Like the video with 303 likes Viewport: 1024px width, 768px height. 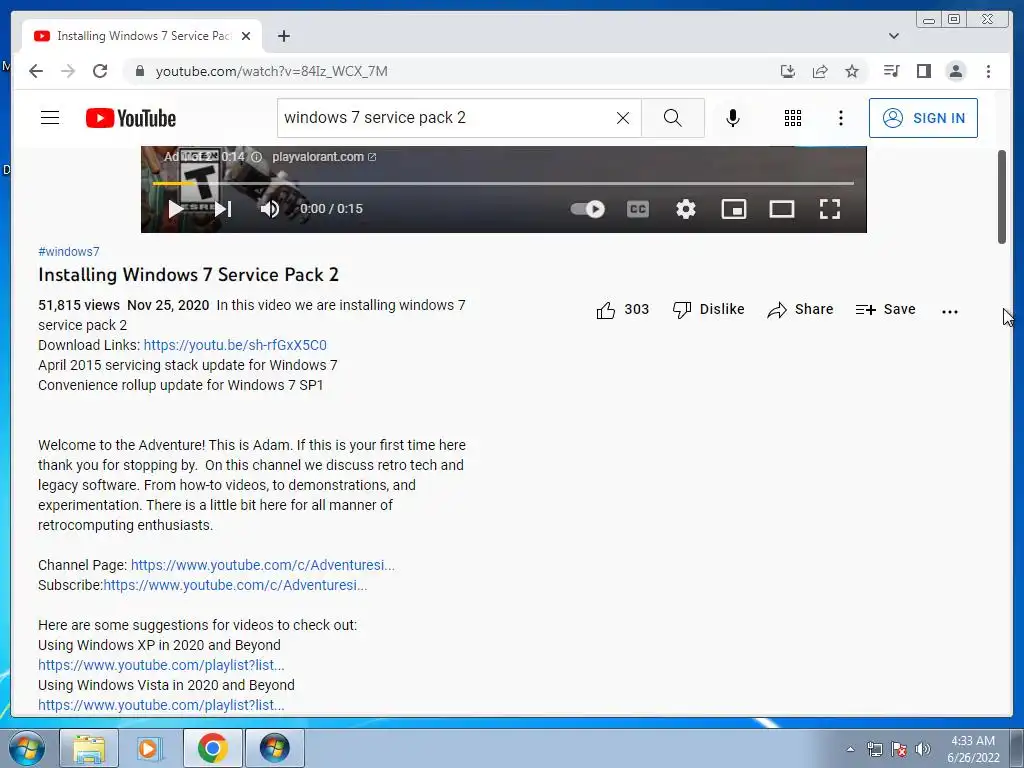[x=622, y=310]
